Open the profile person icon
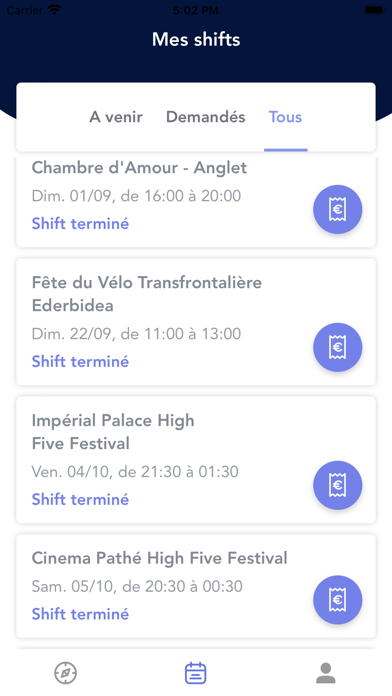The width and height of the screenshot is (392, 696). click(326, 673)
